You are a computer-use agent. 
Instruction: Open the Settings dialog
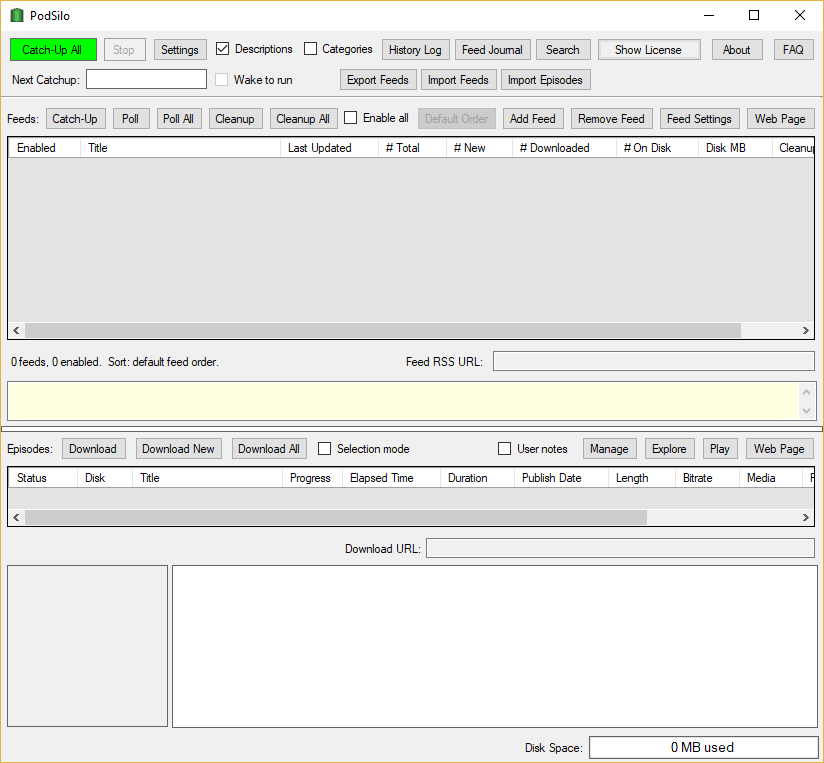(180, 50)
